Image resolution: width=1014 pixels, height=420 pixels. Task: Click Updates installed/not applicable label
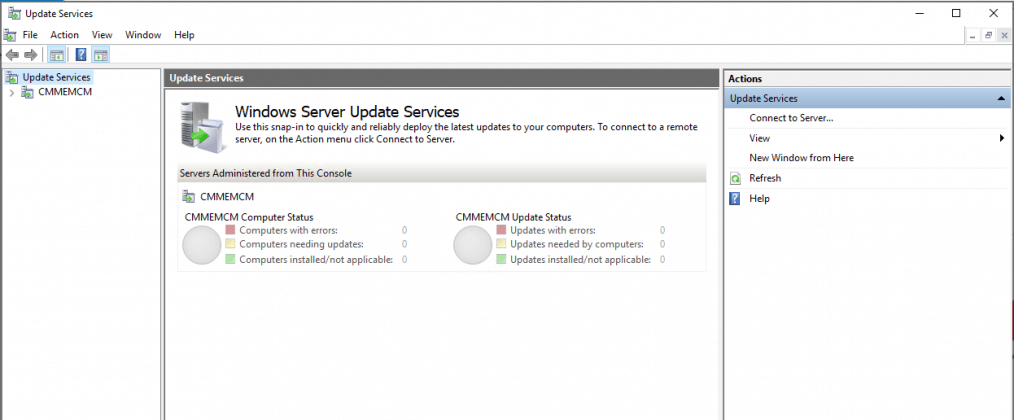pyautogui.click(x=581, y=260)
